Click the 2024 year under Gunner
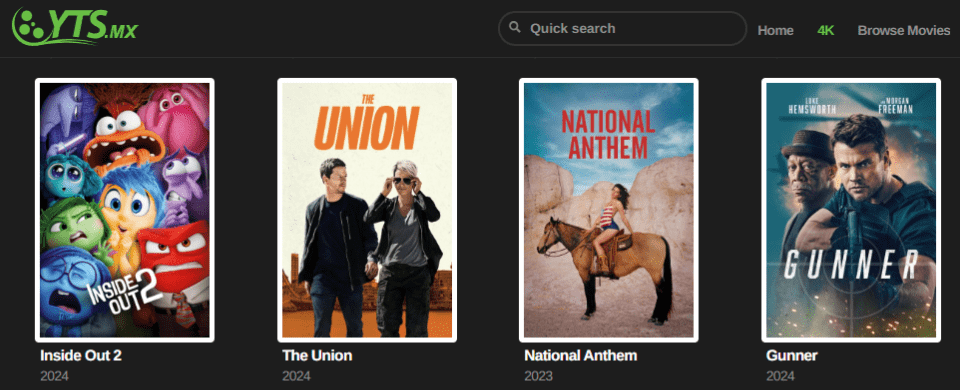The image size is (960, 390). pos(781,375)
